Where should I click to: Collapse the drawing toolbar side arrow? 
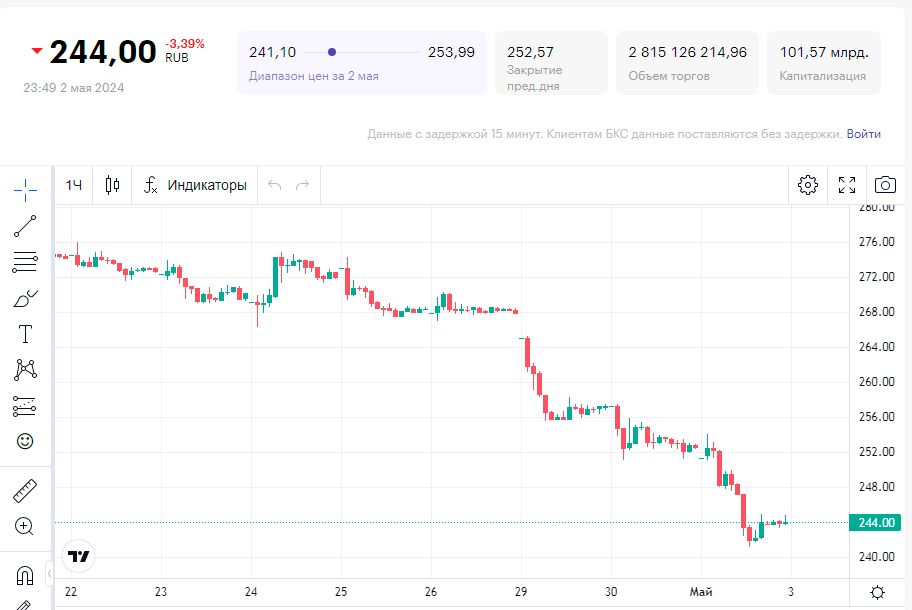(x=50, y=574)
